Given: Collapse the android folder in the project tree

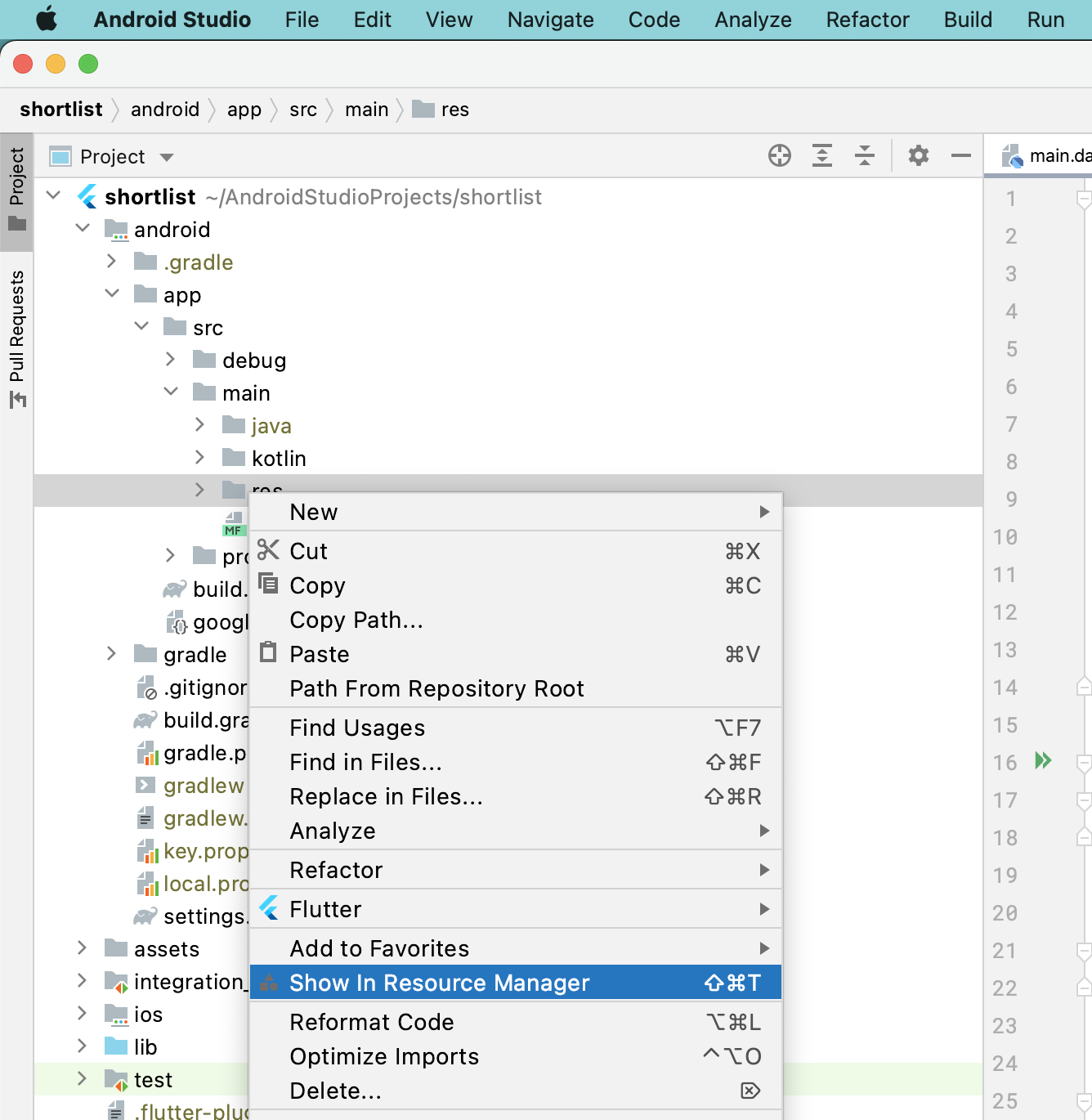Looking at the screenshot, I should [x=83, y=228].
